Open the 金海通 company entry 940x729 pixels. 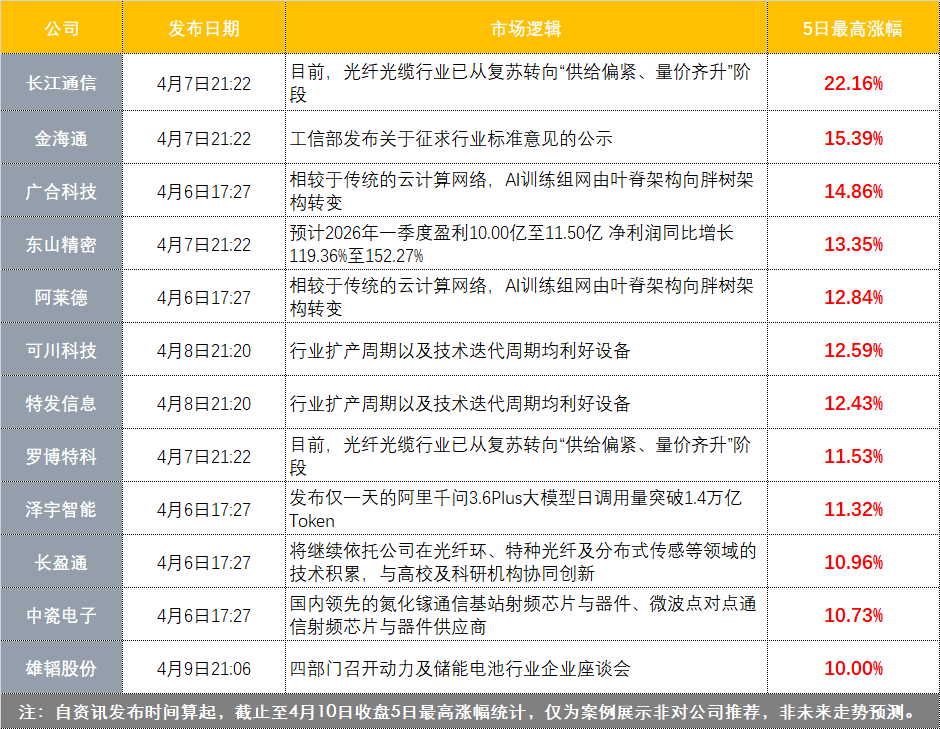point(61,138)
